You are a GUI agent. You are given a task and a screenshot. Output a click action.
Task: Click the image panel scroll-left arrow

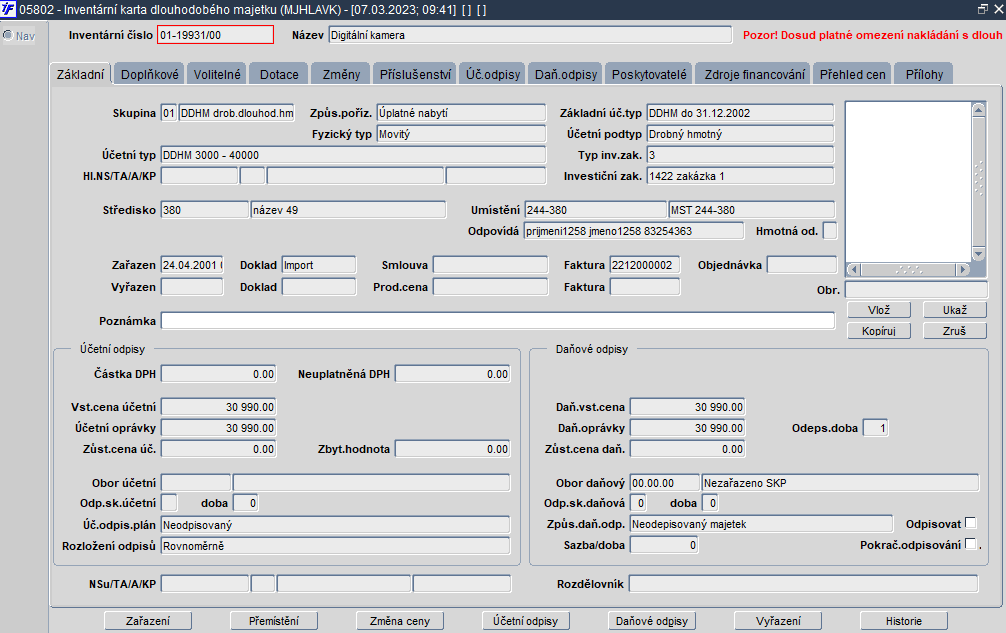(x=853, y=269)
